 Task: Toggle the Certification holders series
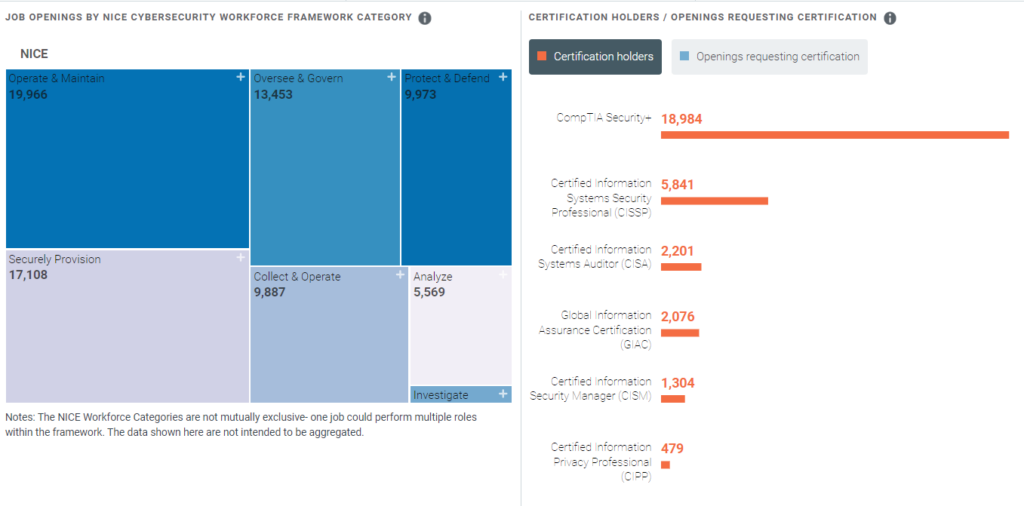point(595,57)
